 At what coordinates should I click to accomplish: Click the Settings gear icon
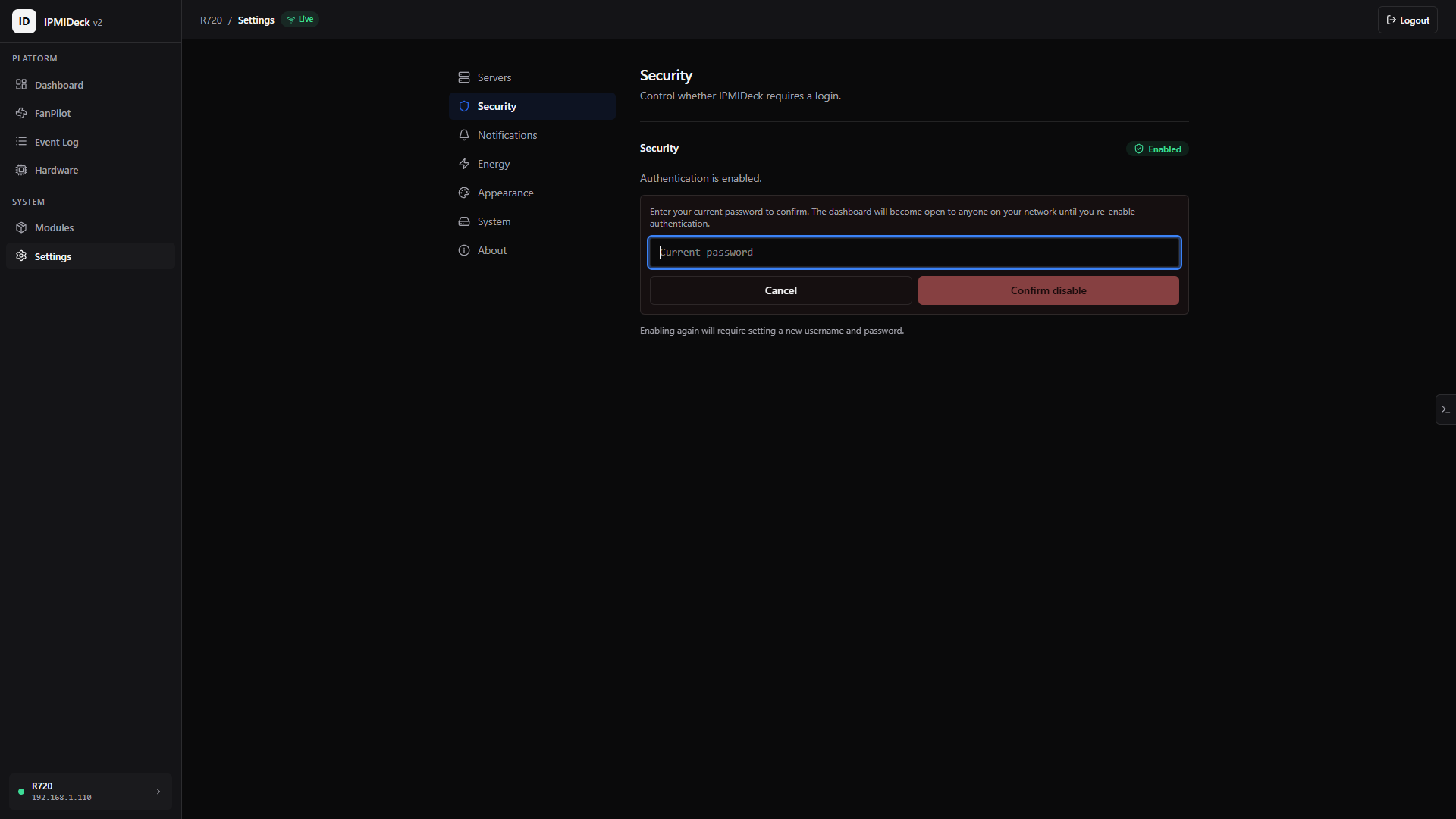click(21, 256)
